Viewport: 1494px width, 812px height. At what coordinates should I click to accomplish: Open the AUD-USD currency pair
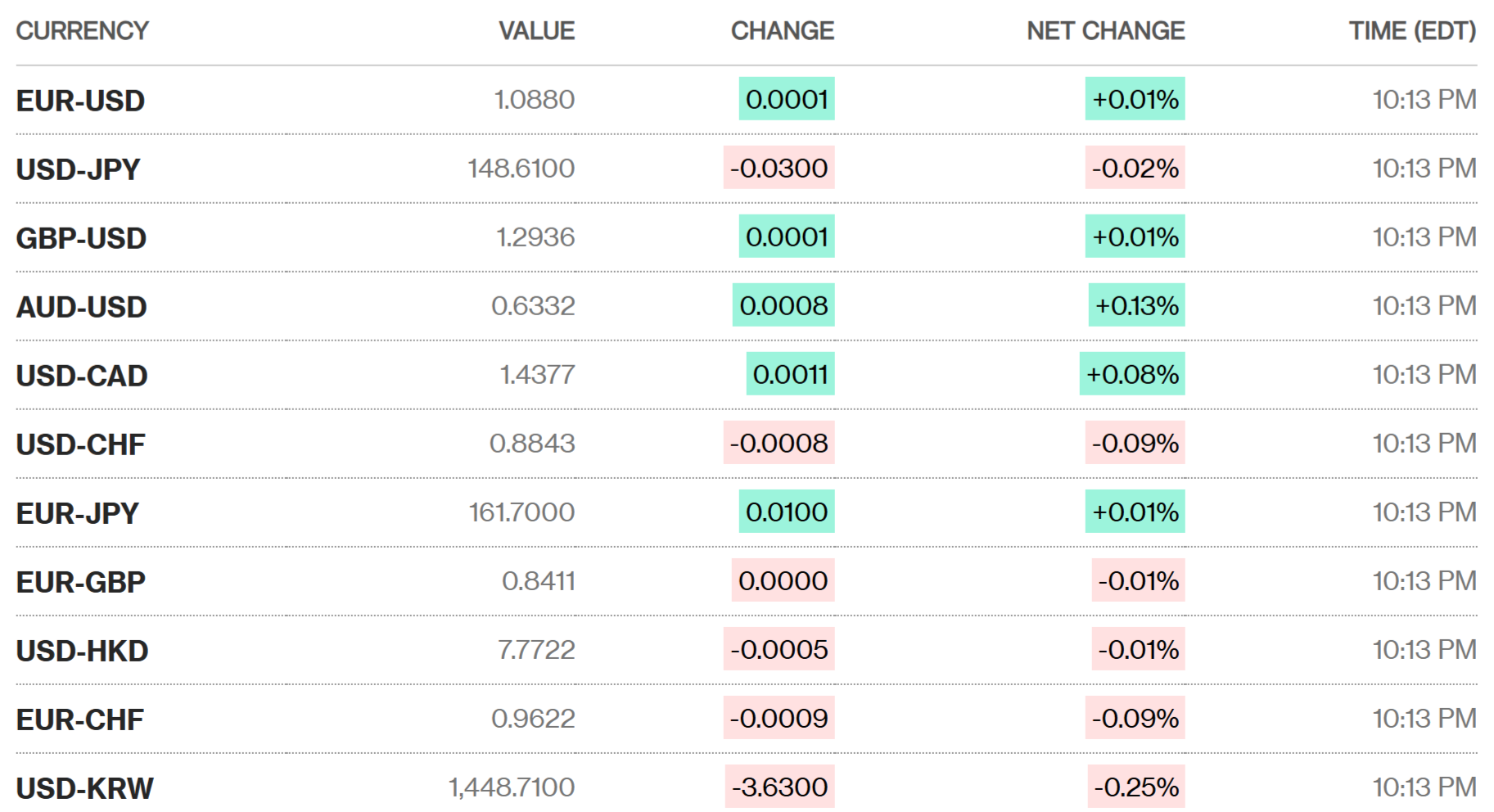[81, 307]
